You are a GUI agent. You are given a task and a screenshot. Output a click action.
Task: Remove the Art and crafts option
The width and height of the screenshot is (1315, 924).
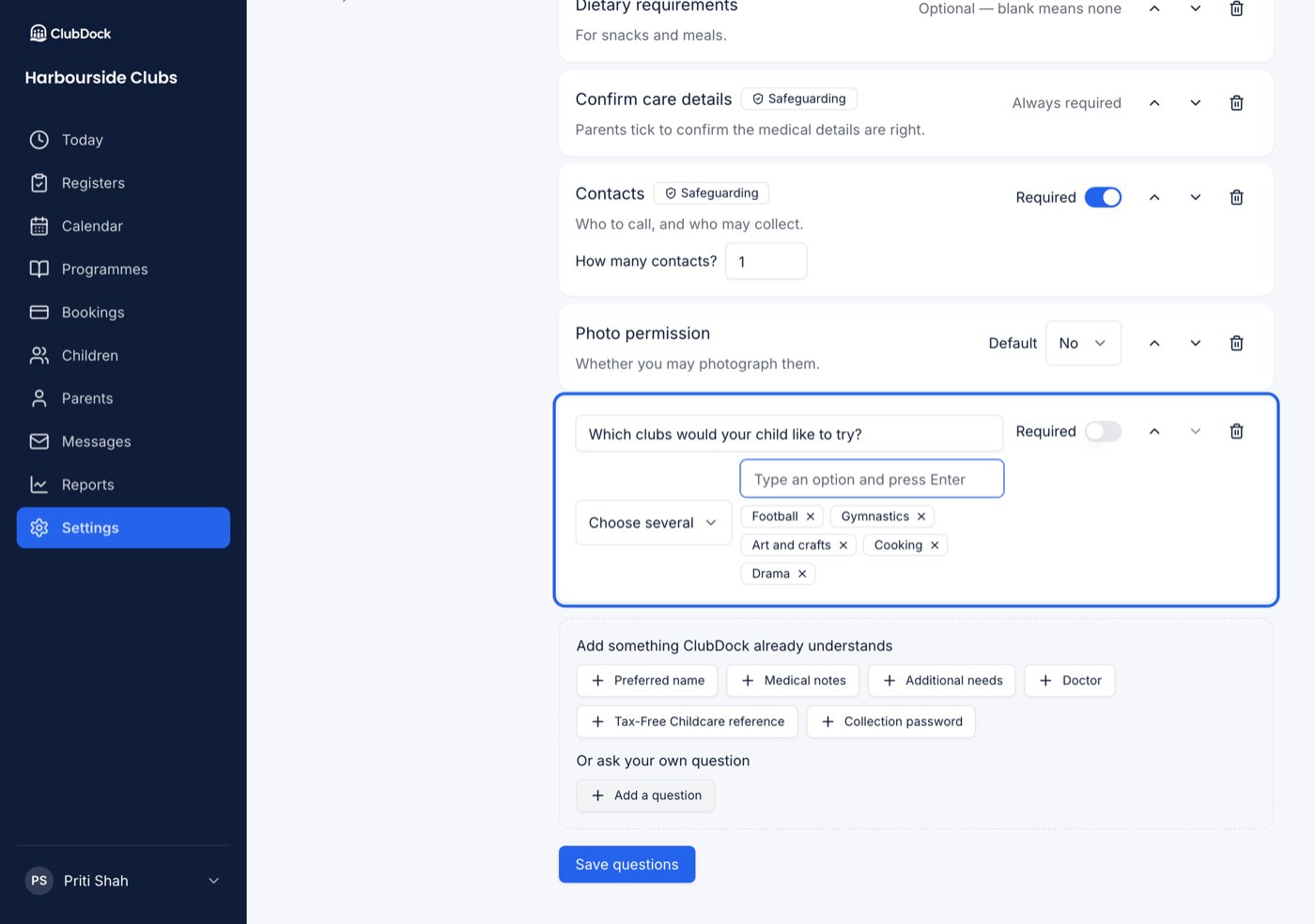coord(843,546)
